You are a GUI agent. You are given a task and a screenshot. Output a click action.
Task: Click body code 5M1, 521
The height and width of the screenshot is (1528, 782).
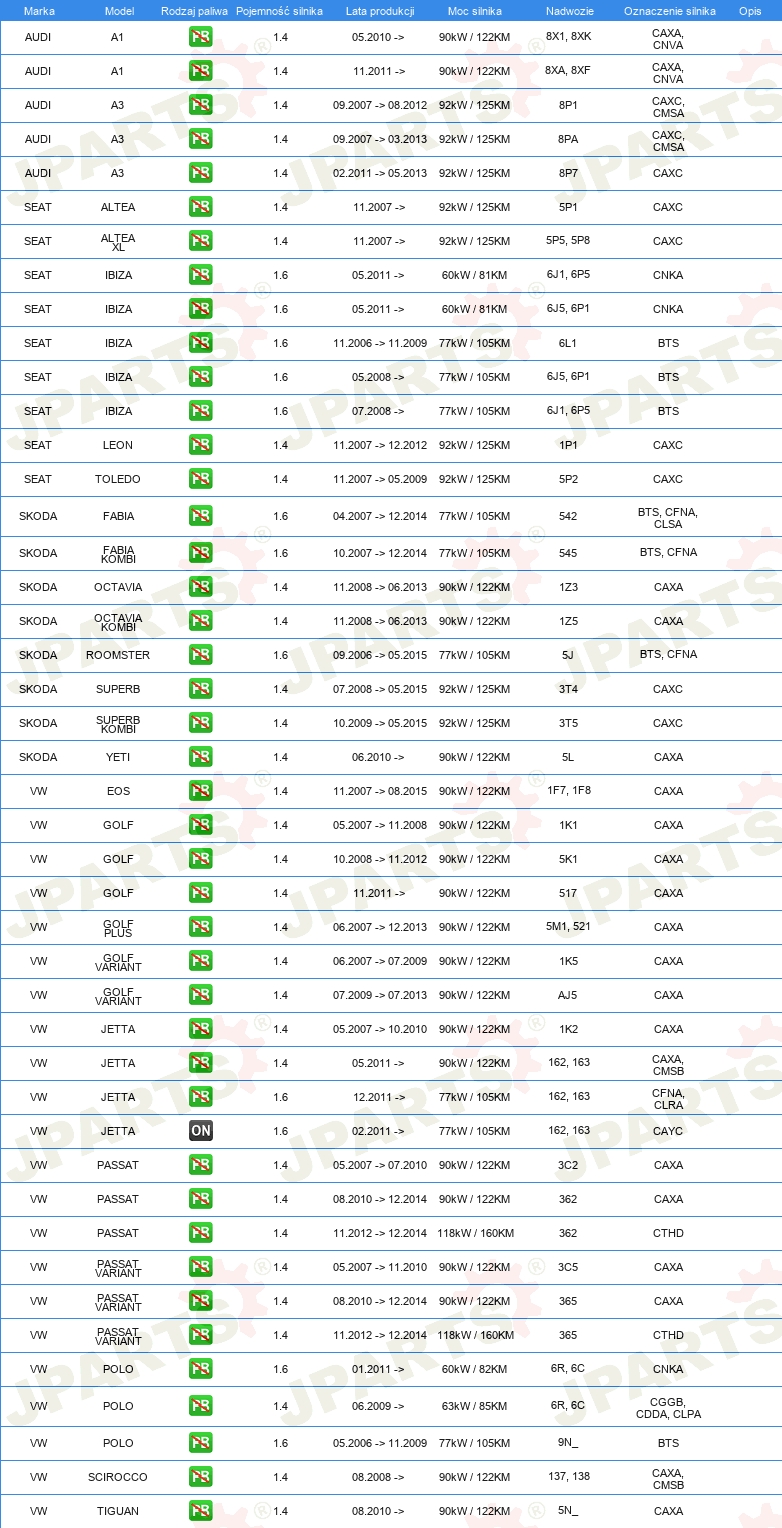tap(568, 927)
